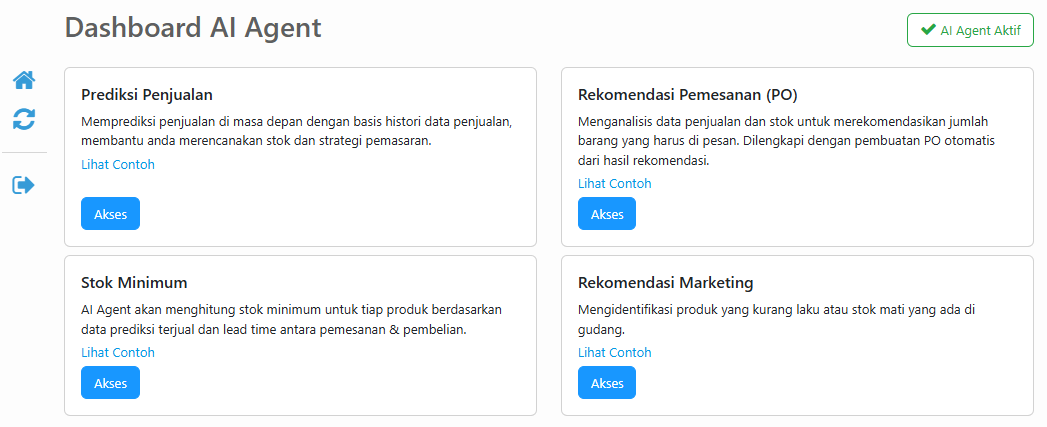Click the Prediksi Penjualan description text
This screenshot has height=427, width=1047.
tap(296, 131)
